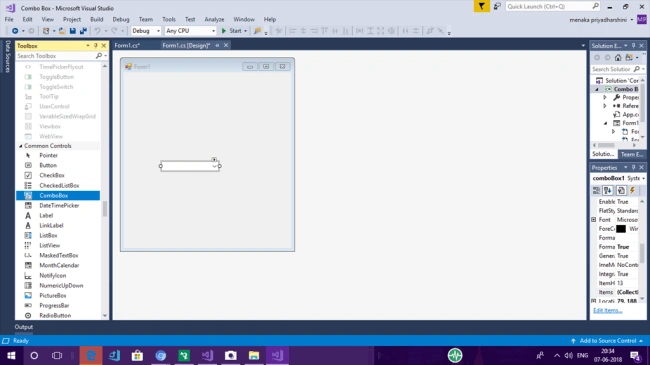Open the Analyze menu

point(214,19)
